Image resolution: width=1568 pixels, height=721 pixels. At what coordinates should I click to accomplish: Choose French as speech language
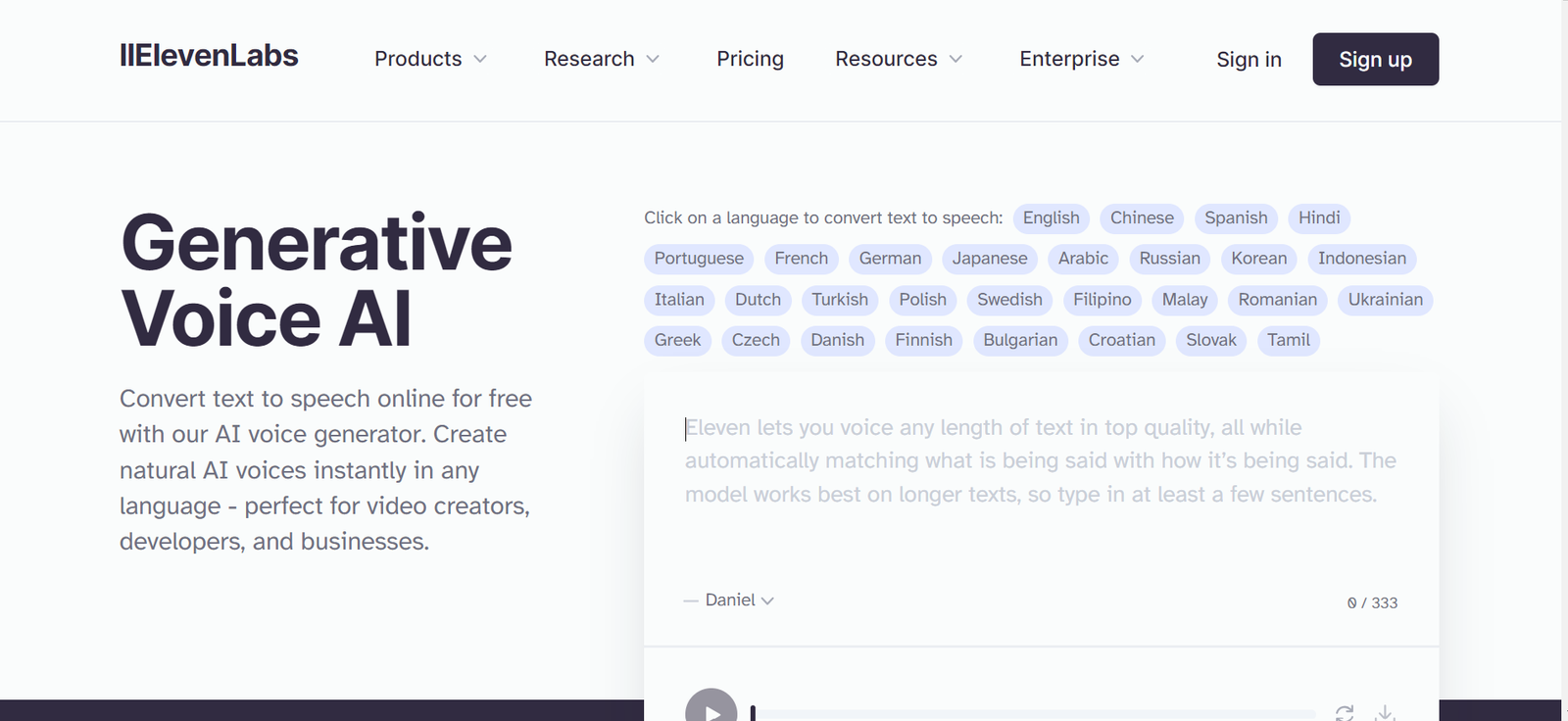pos(801,259)
